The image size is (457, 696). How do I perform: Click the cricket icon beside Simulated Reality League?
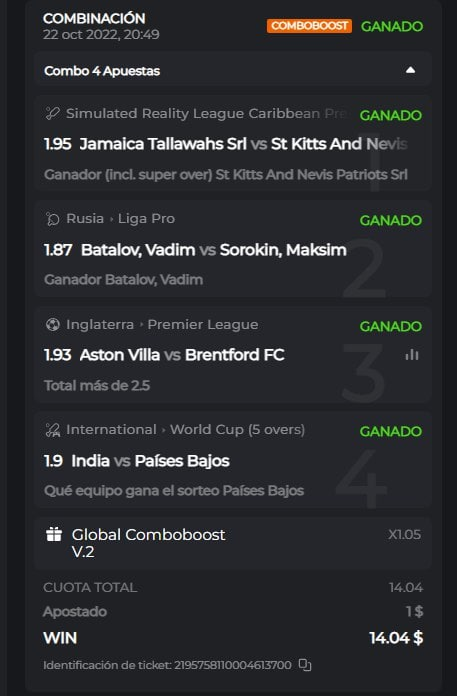[x=52, y=114]
